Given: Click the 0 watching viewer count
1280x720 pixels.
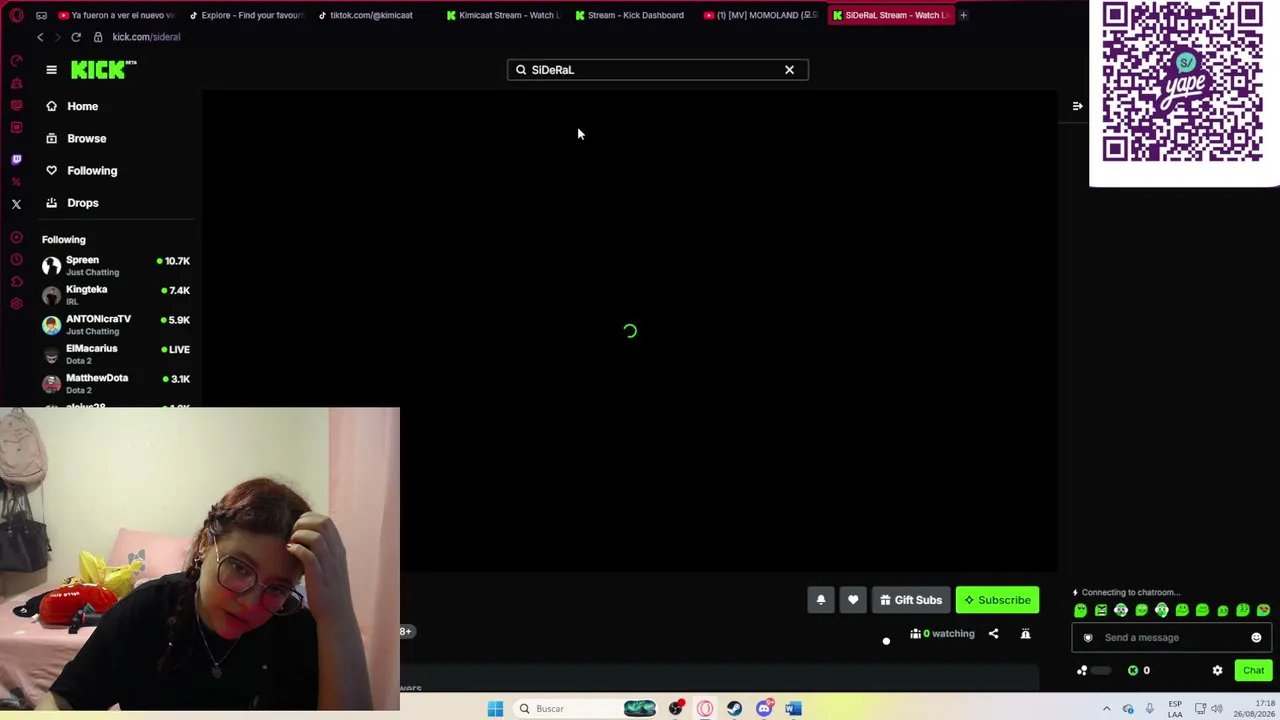Looking at the screenshot, I should pos(942,633).
